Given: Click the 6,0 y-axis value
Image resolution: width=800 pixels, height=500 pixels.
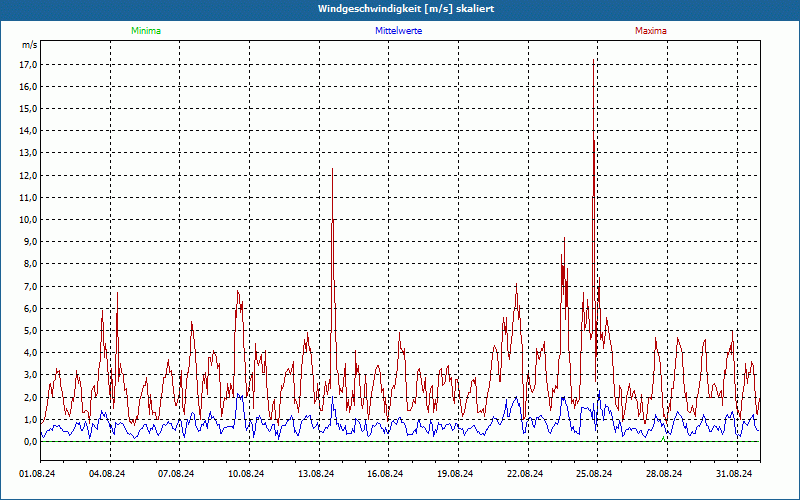Looking at the screenshot, I should click(x=31, y=308).
